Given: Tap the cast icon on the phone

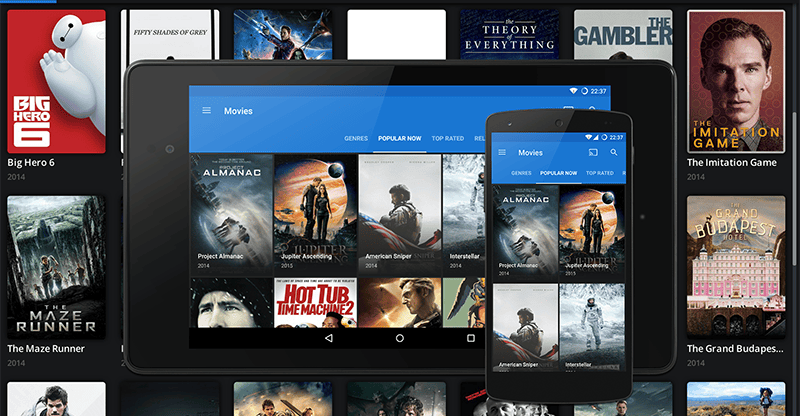Looking at the screenshot, I should click(593, 152).
